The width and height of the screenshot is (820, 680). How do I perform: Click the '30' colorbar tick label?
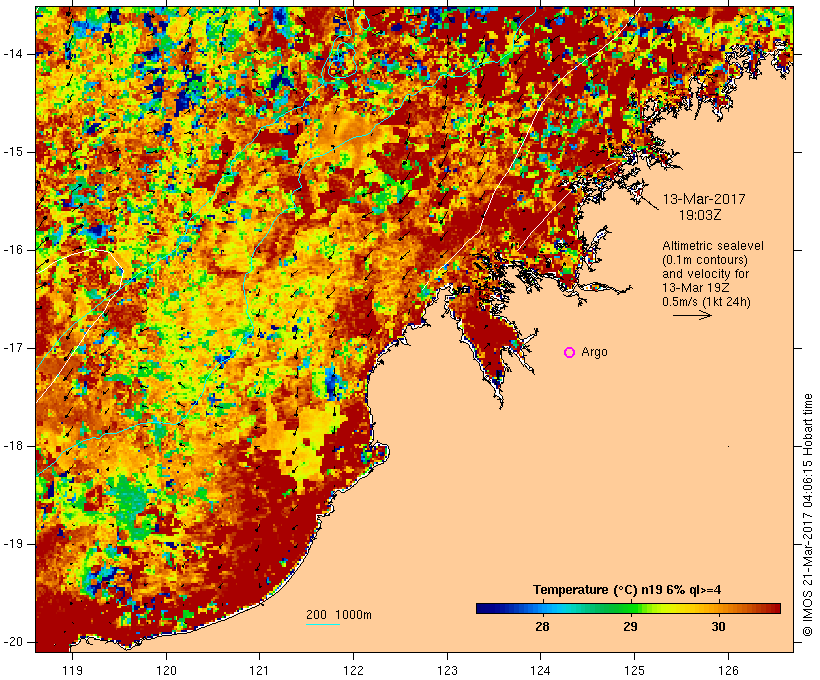tap(719, 627)
